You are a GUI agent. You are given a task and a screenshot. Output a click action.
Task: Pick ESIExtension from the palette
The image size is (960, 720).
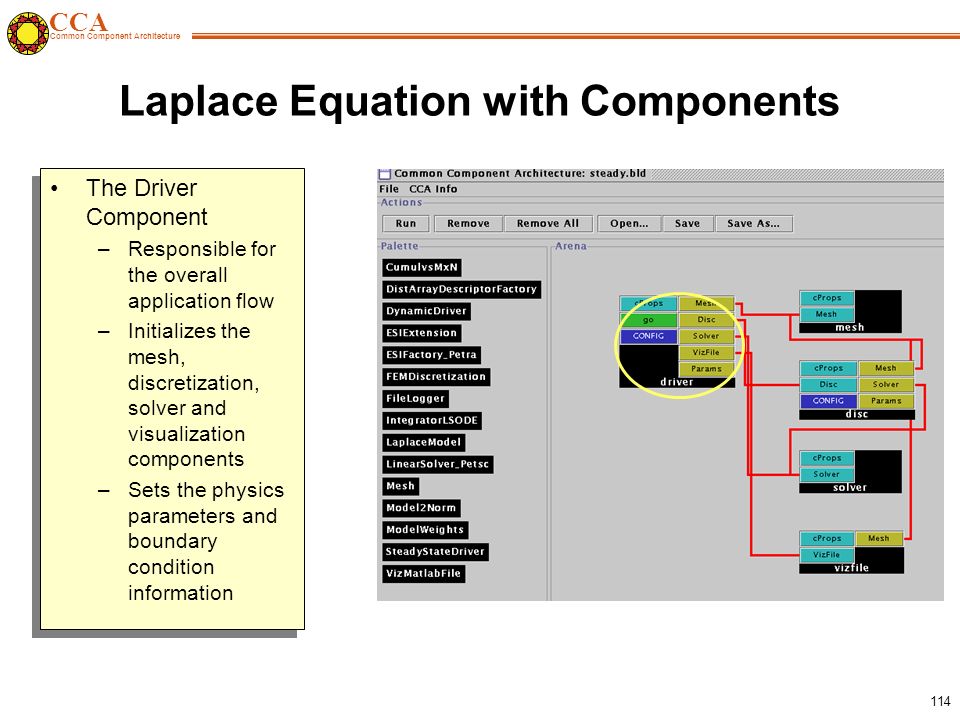(421, 333)
